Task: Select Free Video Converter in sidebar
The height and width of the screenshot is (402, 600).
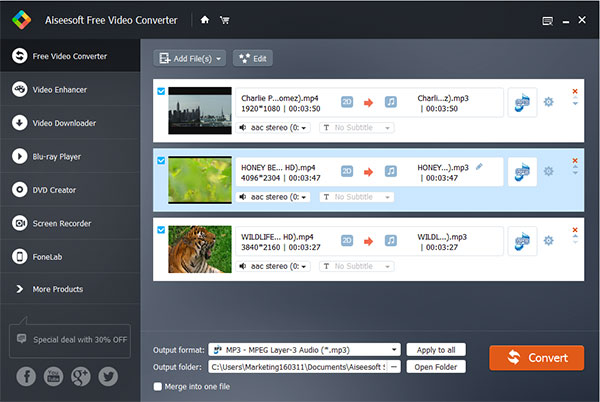Action: point(70,56)
